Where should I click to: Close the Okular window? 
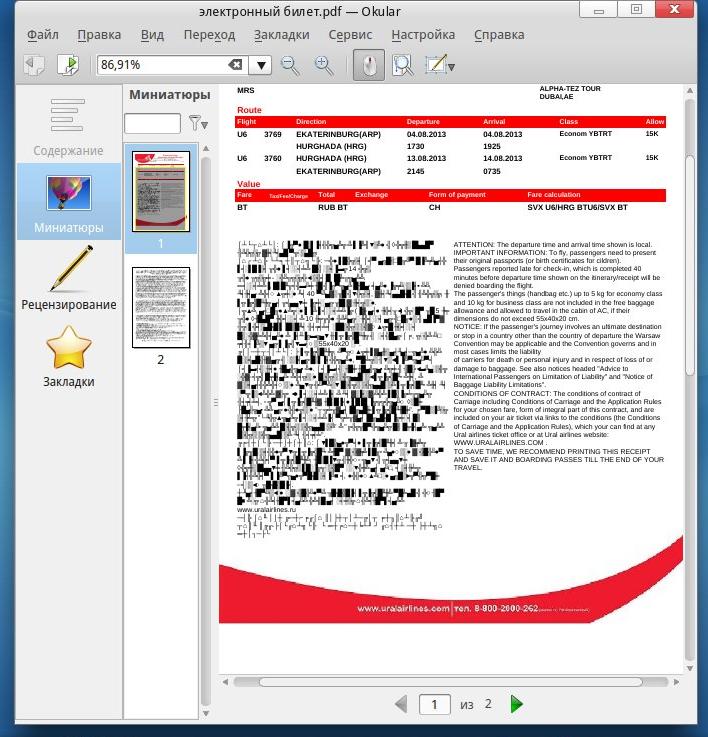(674, 9)
